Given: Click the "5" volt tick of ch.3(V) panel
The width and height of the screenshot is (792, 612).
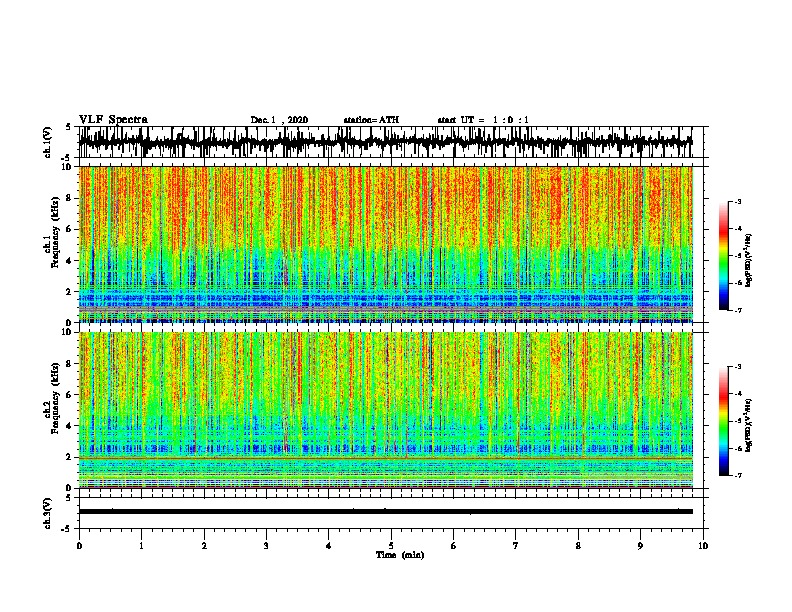Looking at the screenshot, I should point(68,498).
